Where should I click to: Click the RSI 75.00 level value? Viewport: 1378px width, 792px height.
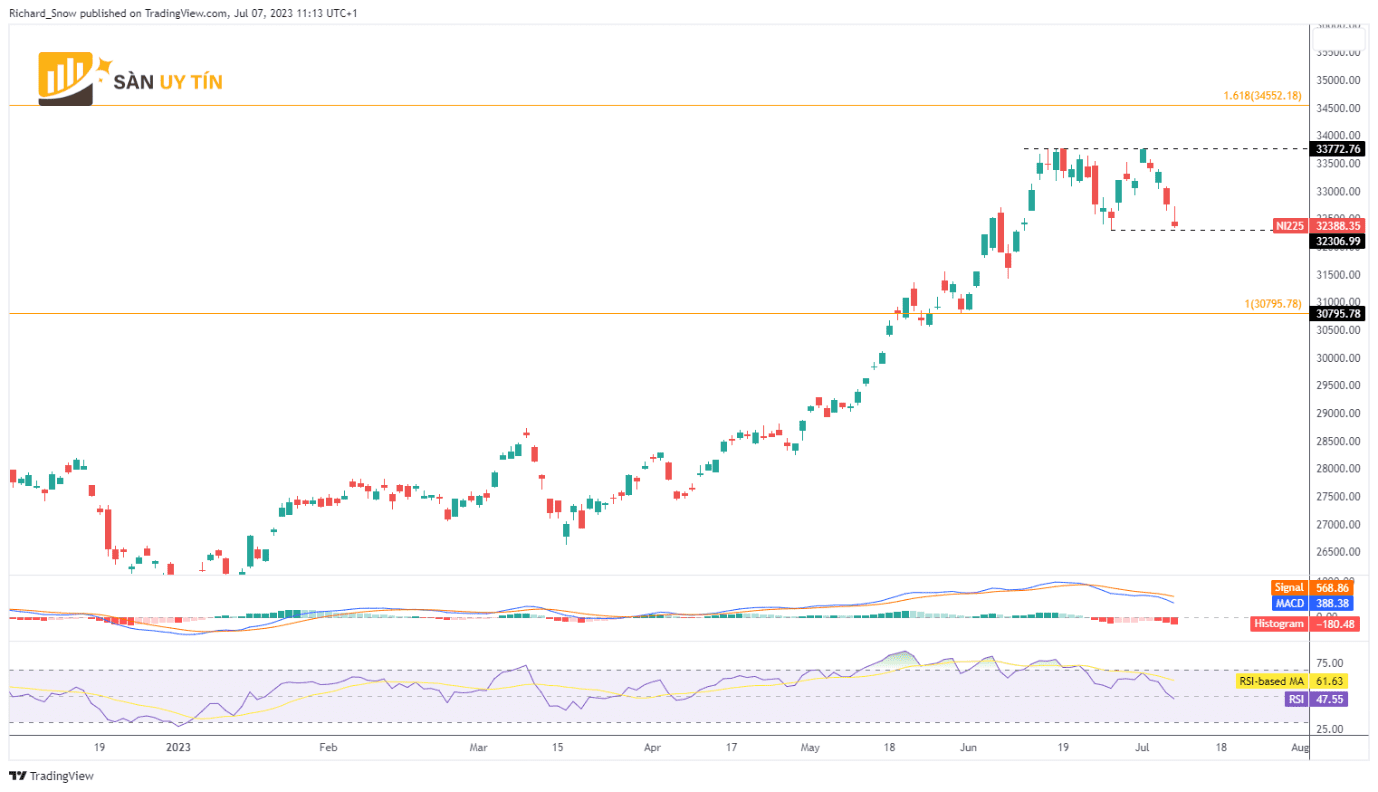tap(1329, 663)
